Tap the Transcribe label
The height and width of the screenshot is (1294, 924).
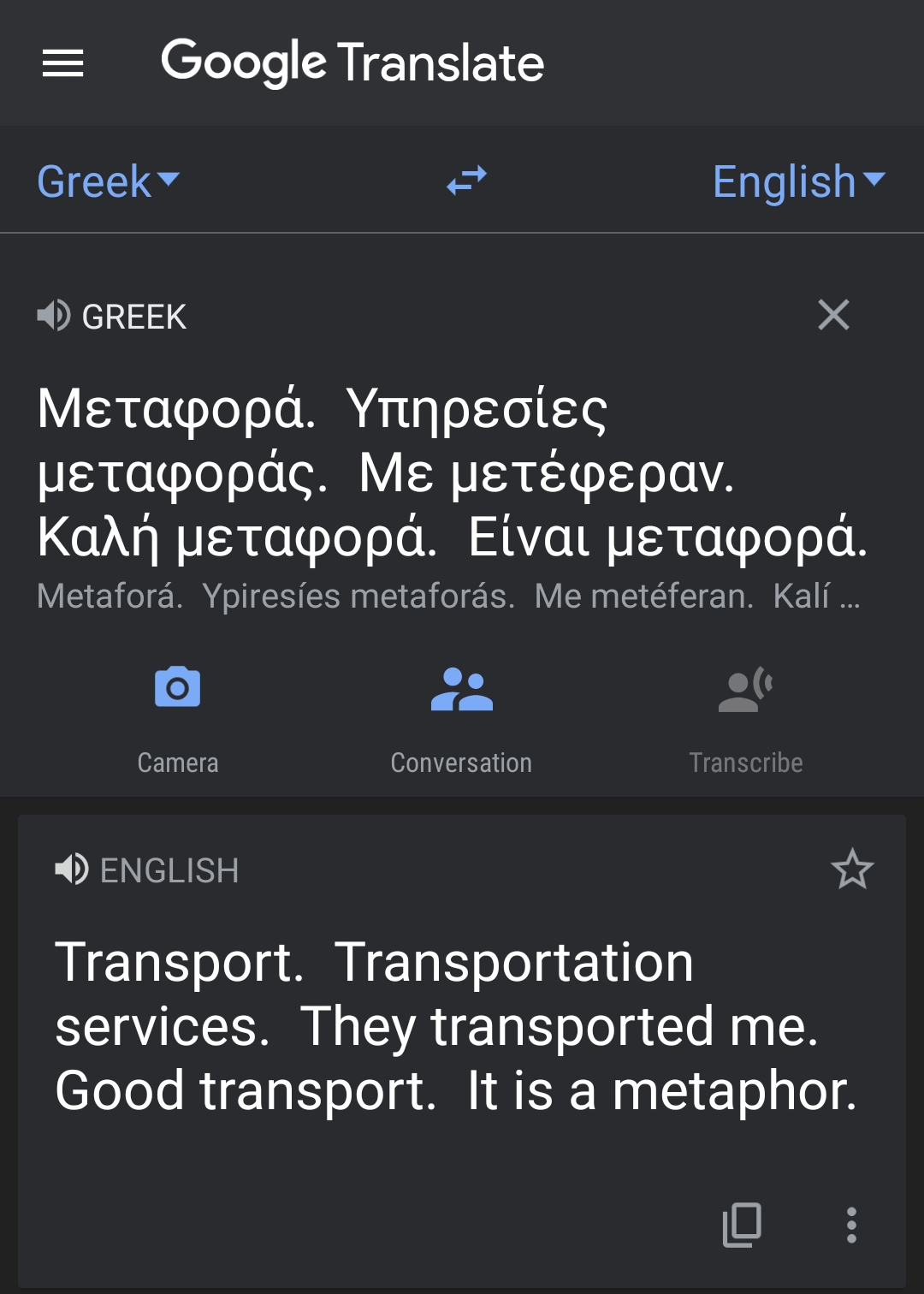[746, 763]
